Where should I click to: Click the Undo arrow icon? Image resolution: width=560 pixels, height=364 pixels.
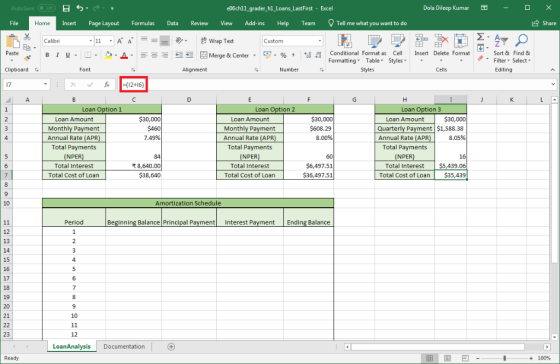(80, 8)
